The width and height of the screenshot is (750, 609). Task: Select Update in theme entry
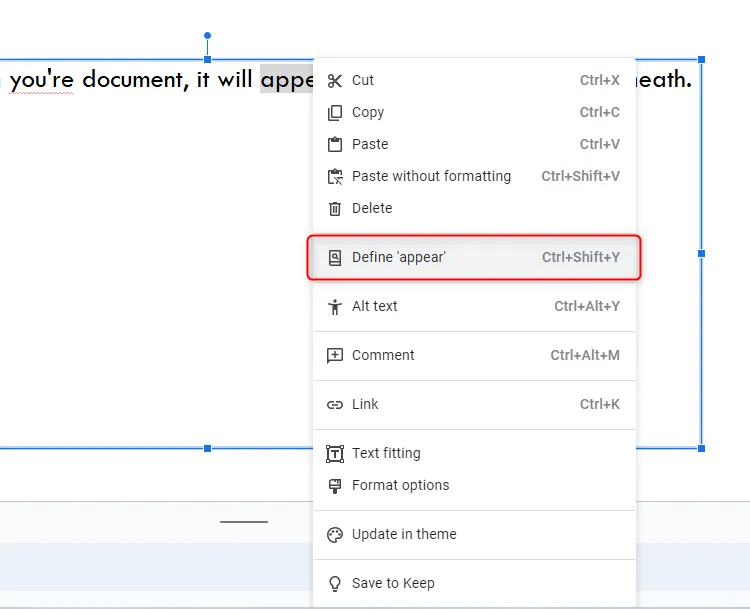click(x=474, y=534)
